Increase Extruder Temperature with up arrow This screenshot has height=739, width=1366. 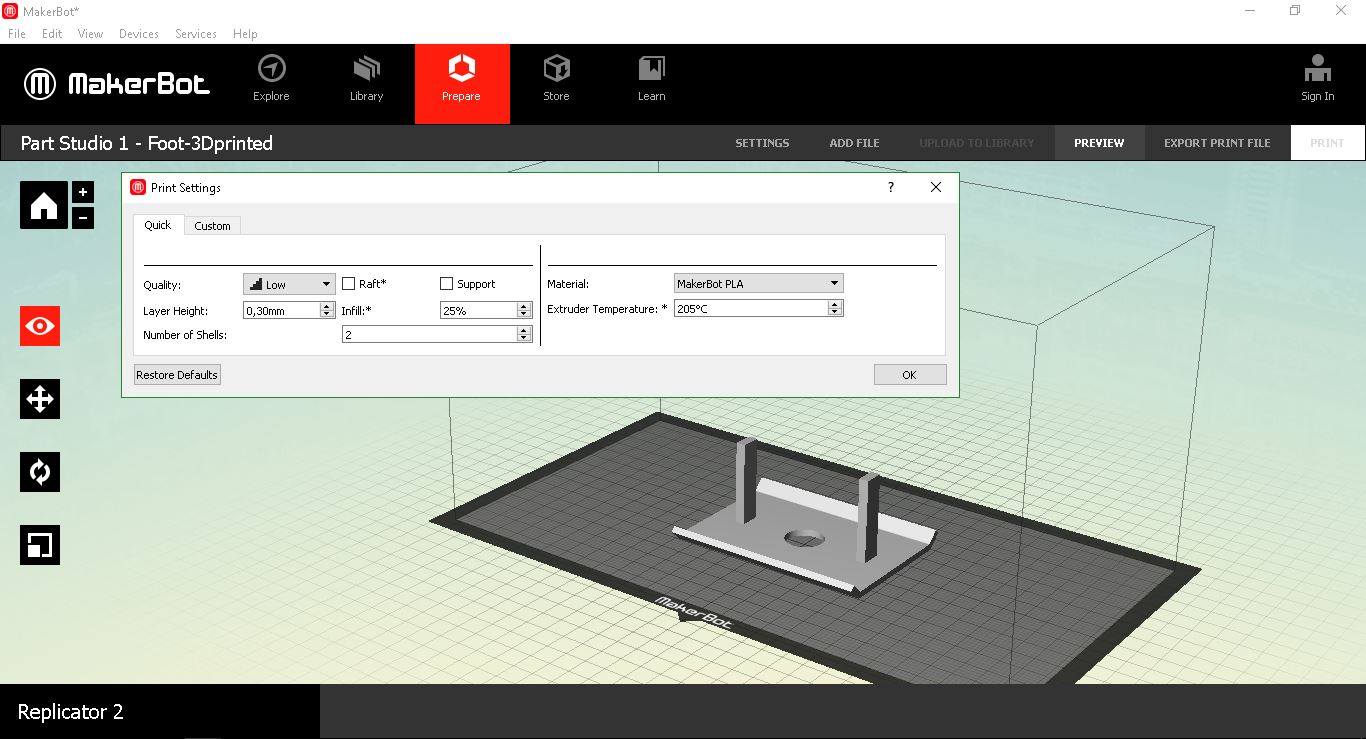click(x=835, y=304)
